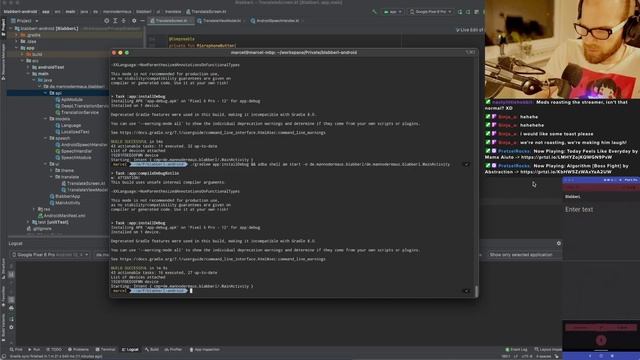Viewport: 640px width, 360px height.
Task: Select the SpeechHandler file
Action: pos(73,151)
